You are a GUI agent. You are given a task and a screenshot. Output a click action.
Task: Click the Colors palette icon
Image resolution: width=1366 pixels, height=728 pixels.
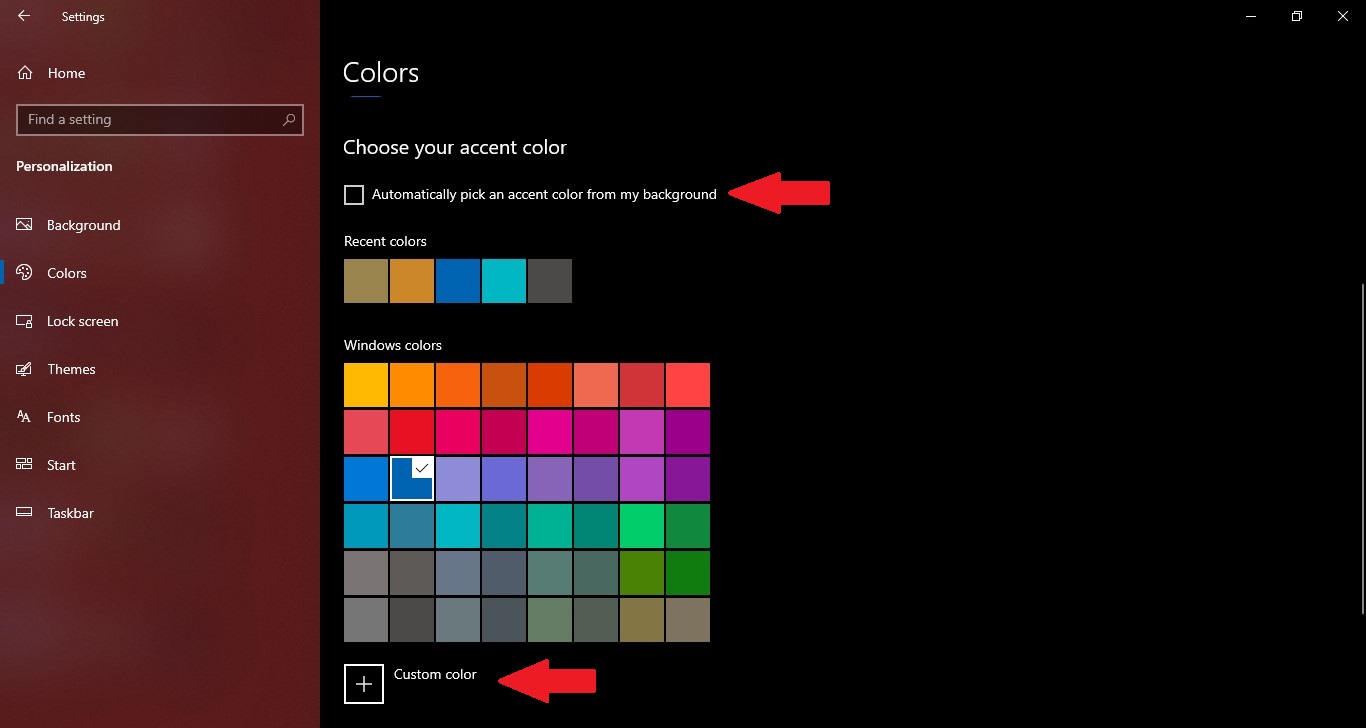click(25, 273)
